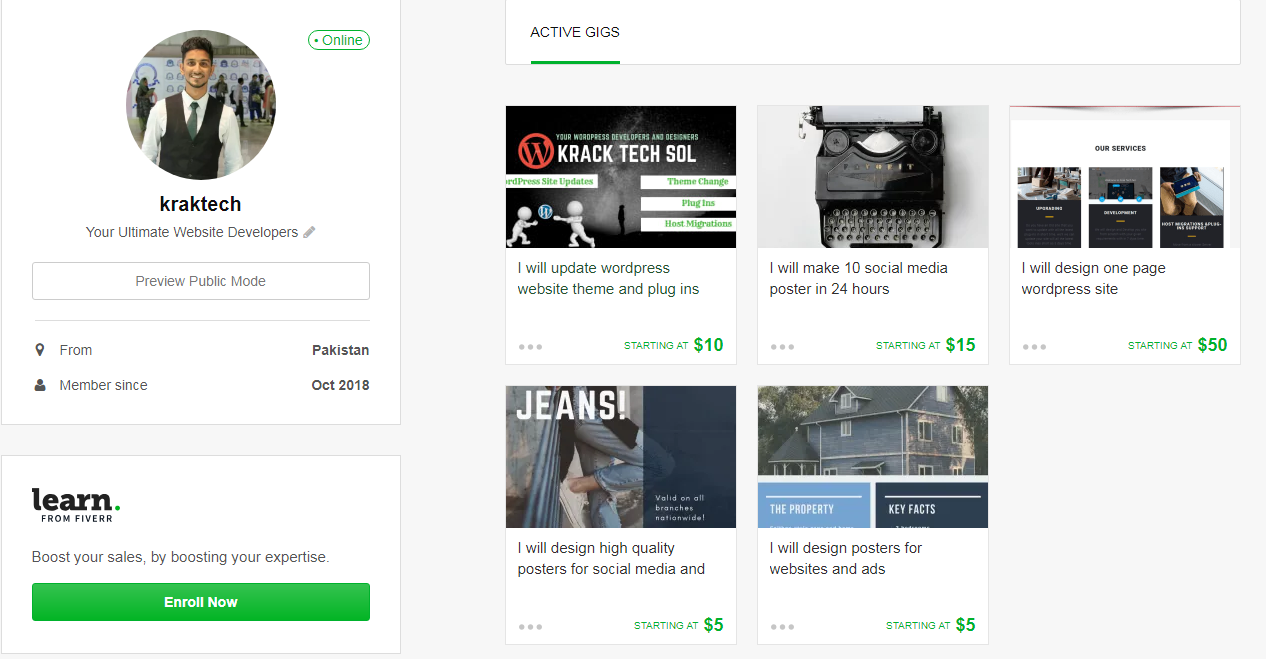
Task: Click the kraktech profile picture
Action: tap(200, 104)
